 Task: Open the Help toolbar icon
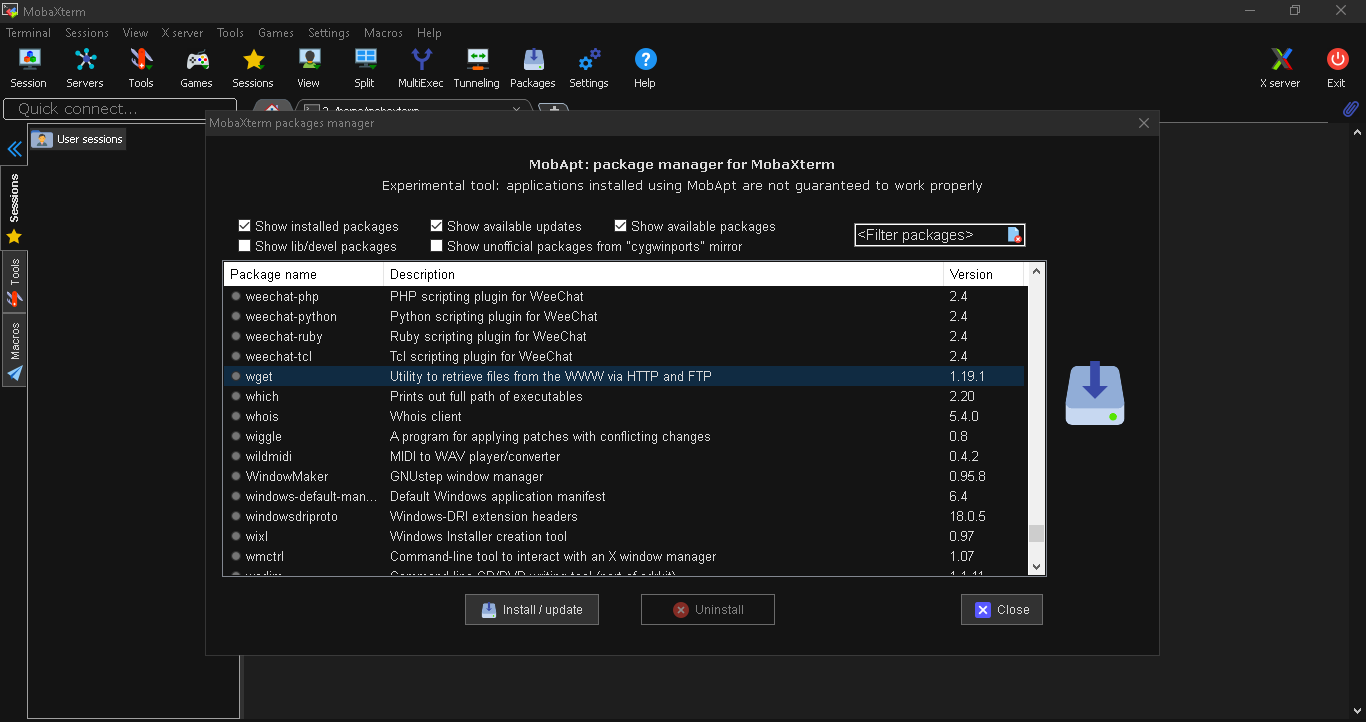[645, 68]
